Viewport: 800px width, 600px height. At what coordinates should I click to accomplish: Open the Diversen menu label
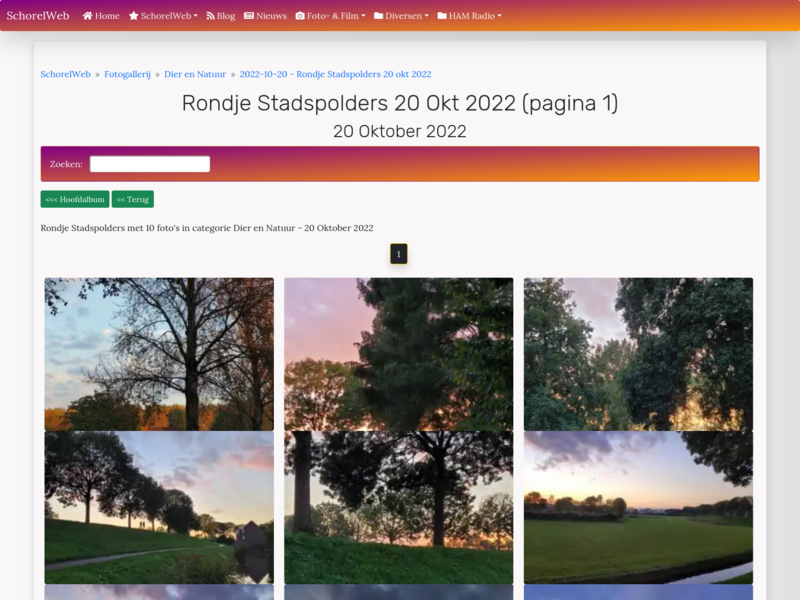point(404,16)
